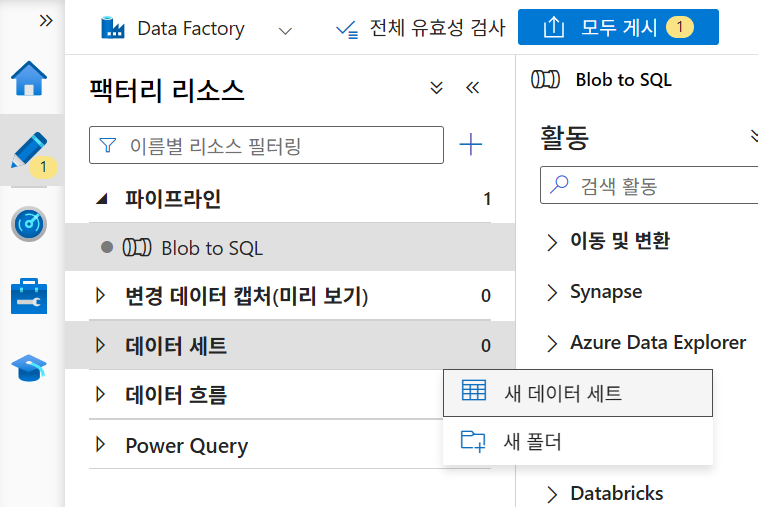Open the Manage toolbox hub

tap(29, 296)
